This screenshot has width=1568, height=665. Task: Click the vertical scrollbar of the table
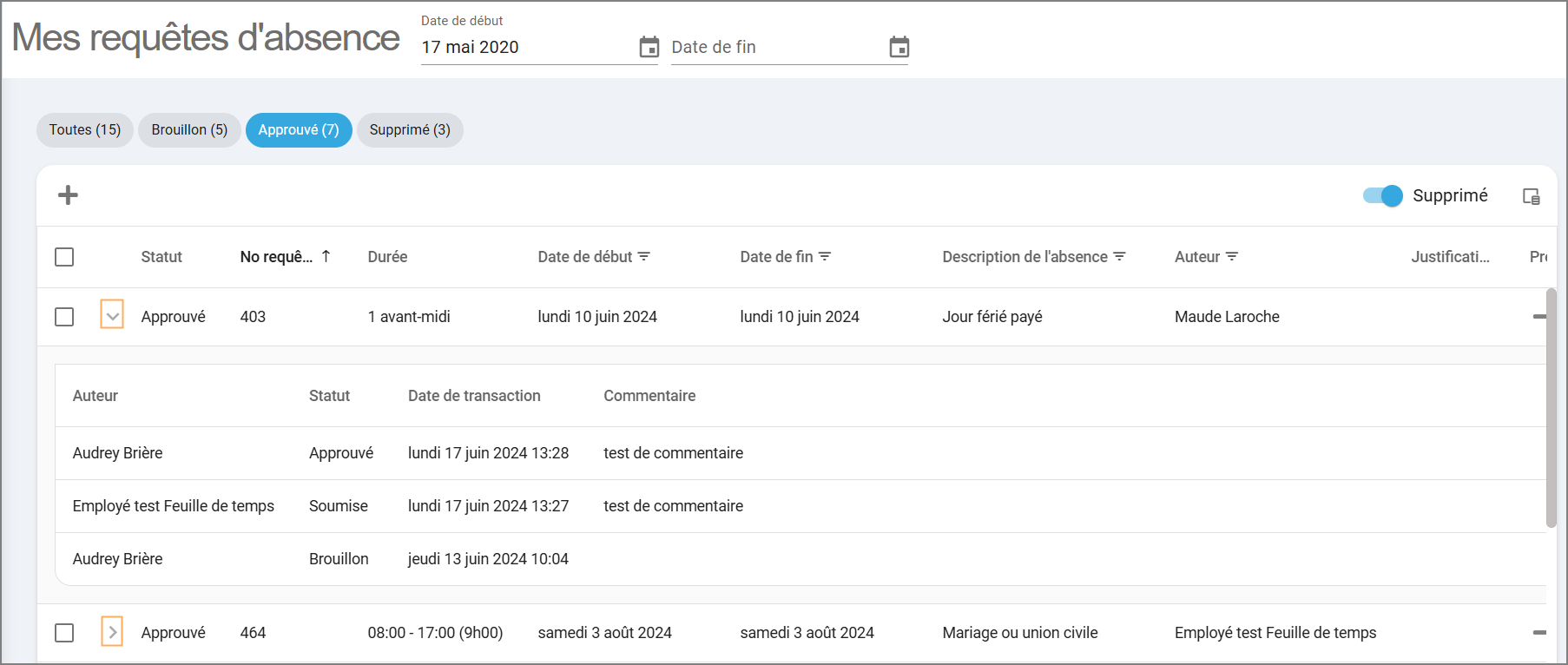pos(1551,408)
